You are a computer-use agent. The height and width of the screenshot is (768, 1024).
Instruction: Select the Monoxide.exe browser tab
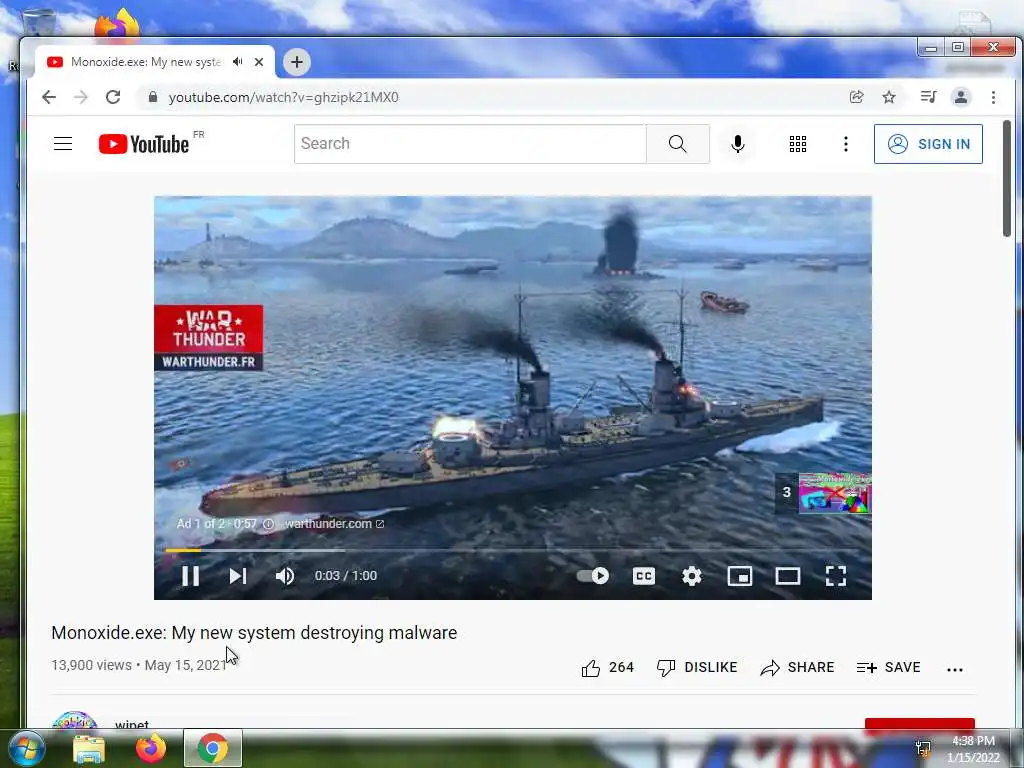point(146,62)
